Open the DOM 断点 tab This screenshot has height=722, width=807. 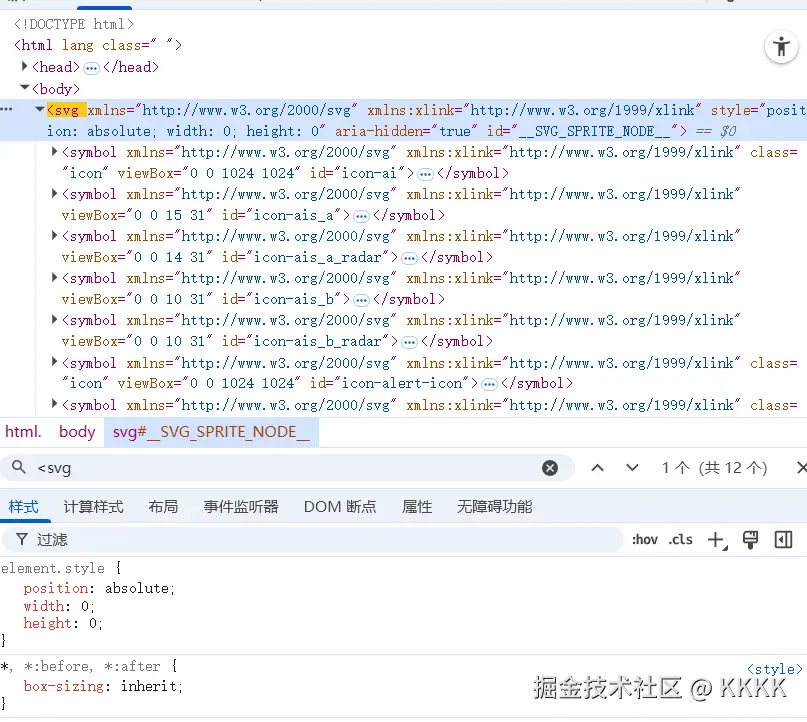coord(340,507)
